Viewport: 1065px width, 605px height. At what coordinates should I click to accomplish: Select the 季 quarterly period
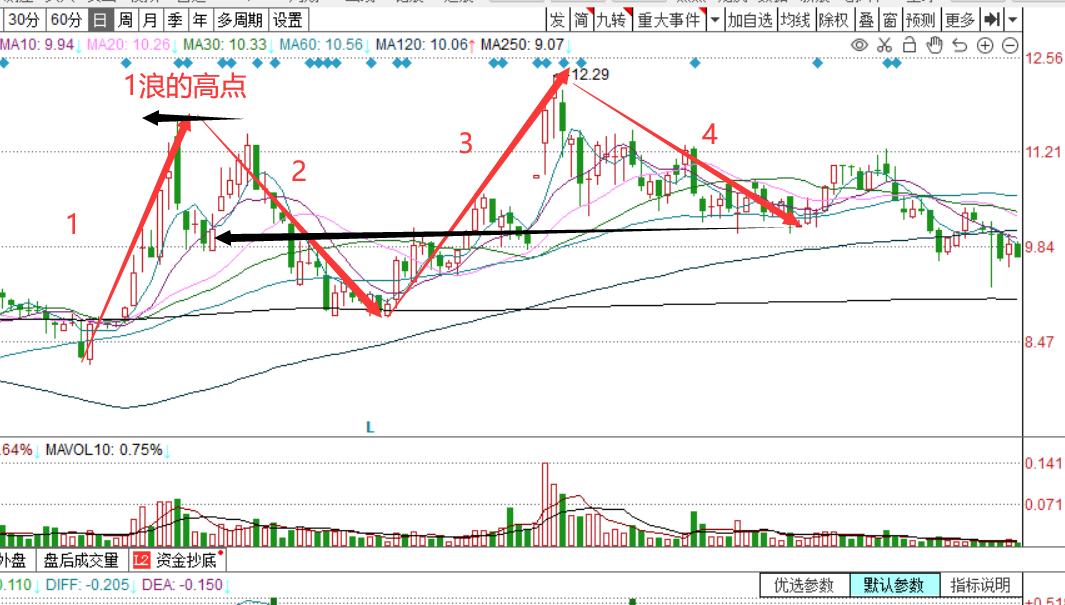click(175, 20)
